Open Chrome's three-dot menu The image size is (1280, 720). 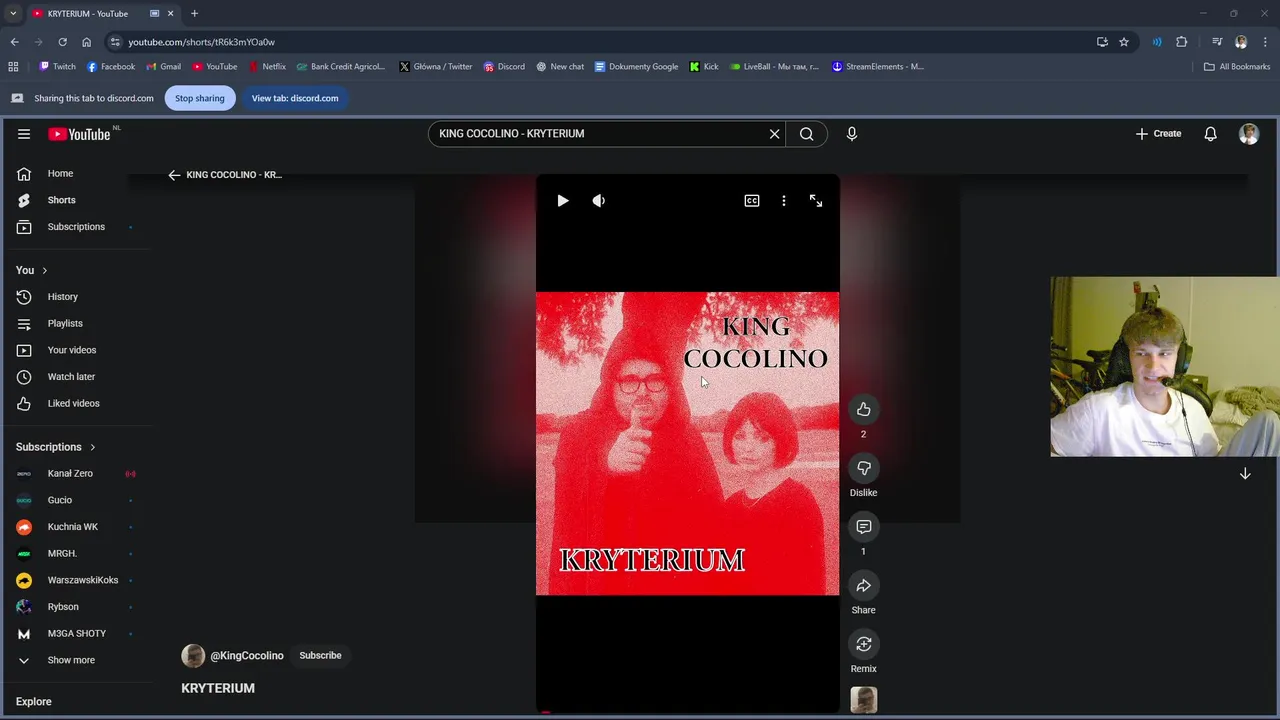pyautogui.click(x=1266, y=42)
